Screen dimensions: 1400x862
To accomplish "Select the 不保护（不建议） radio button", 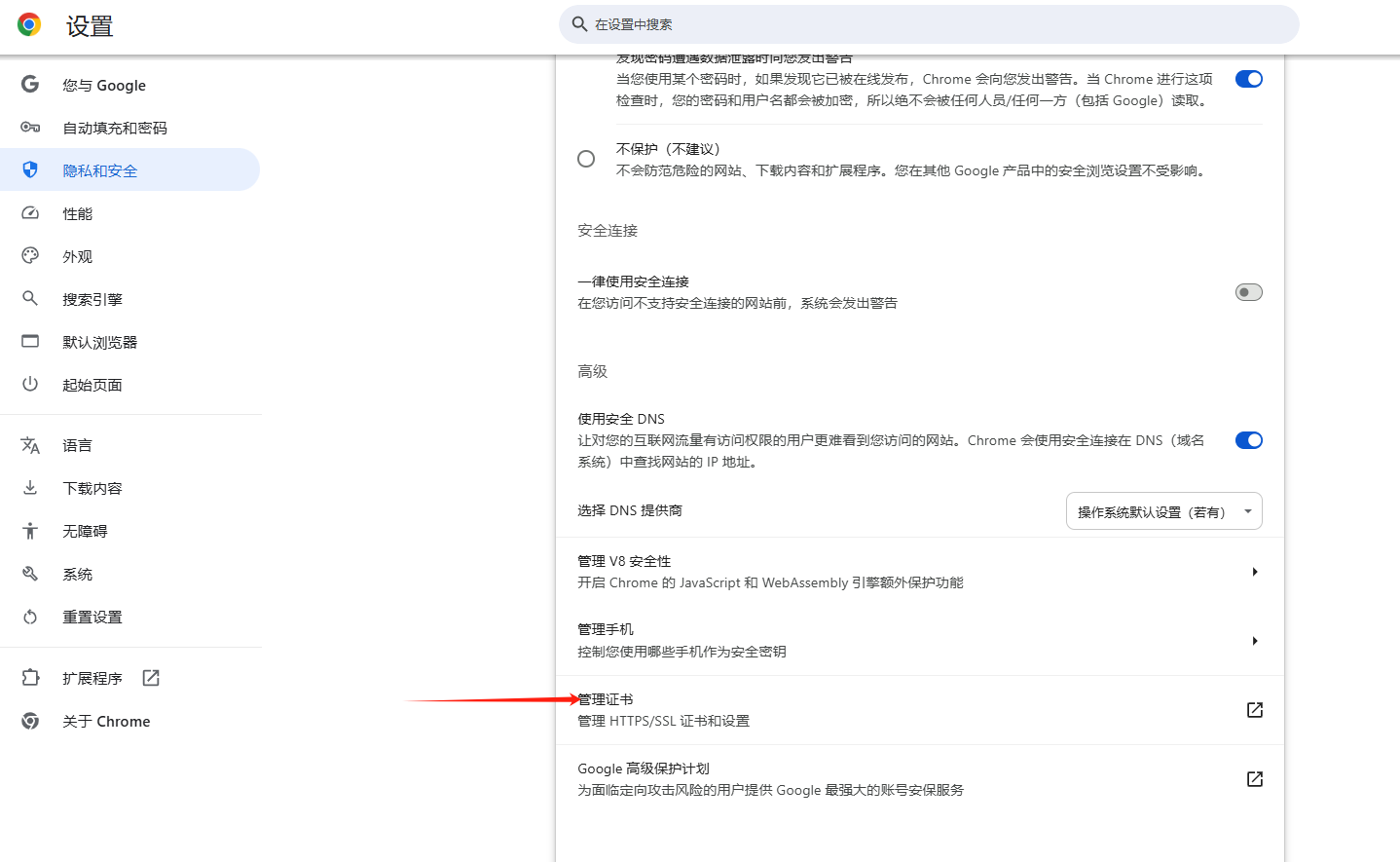I will 586,159.
